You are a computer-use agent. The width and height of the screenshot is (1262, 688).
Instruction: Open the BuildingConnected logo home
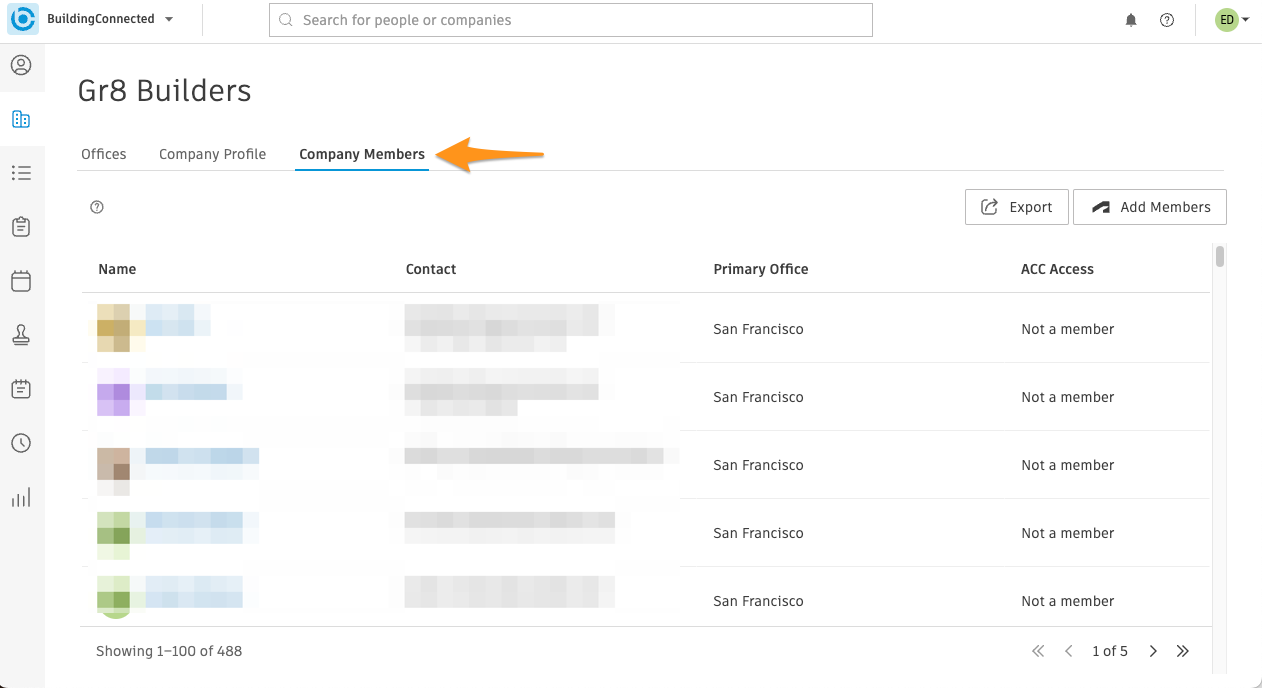[24, 20]
